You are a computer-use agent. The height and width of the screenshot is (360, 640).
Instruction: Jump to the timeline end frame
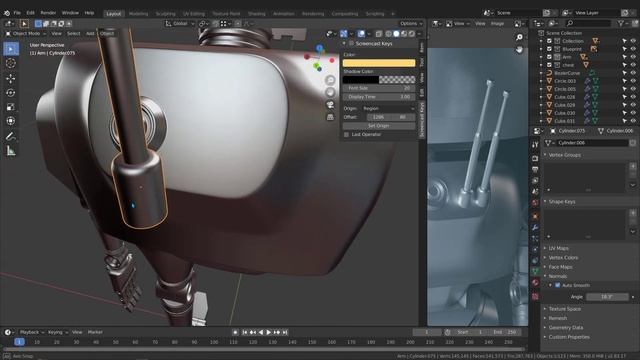285,333
